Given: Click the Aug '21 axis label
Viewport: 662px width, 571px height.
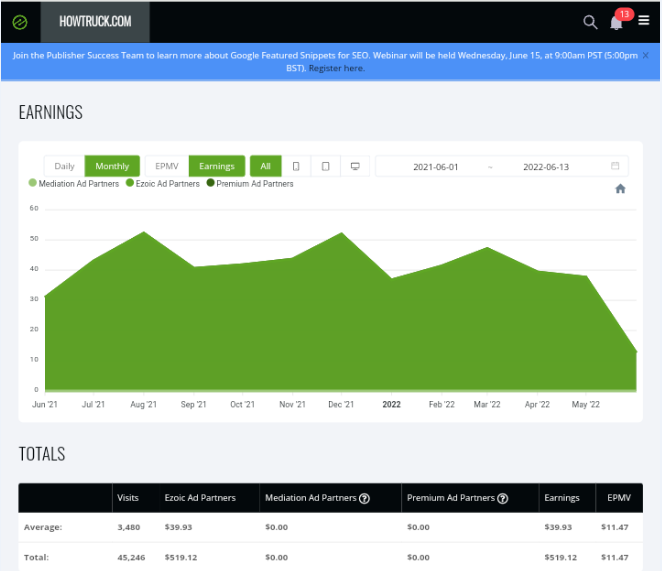Looking at the screenshot, I should pyautogui.click(x=143, y=405).
